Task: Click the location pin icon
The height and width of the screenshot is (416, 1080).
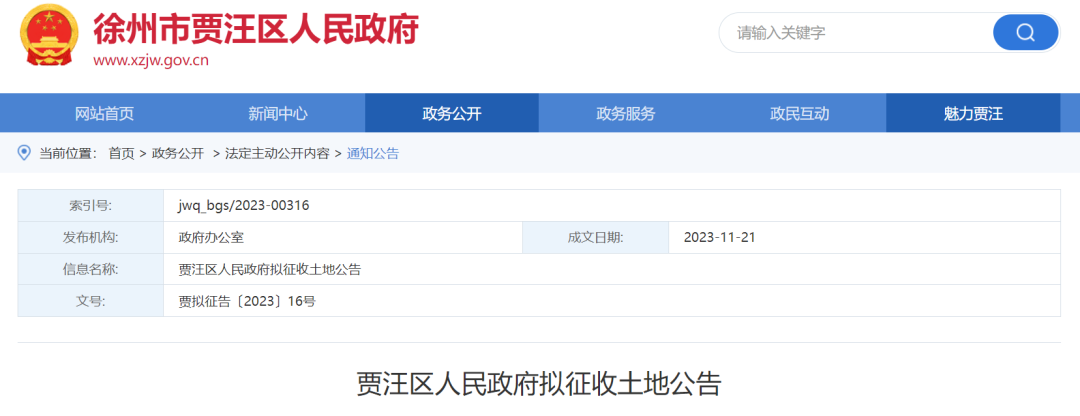Action: (x=24, y=153)
